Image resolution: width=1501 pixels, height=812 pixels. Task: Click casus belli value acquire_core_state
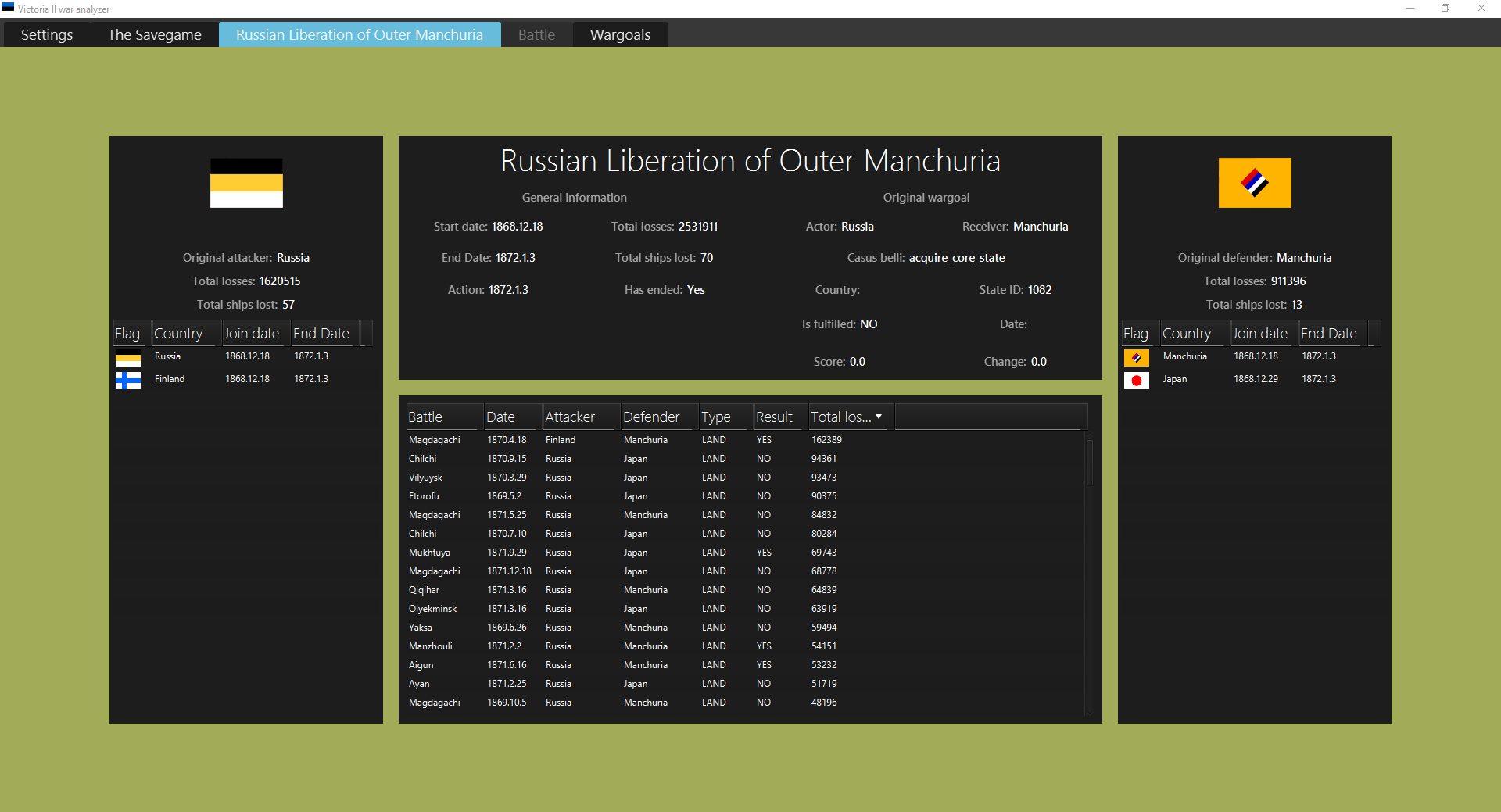[x=957, y=258]
